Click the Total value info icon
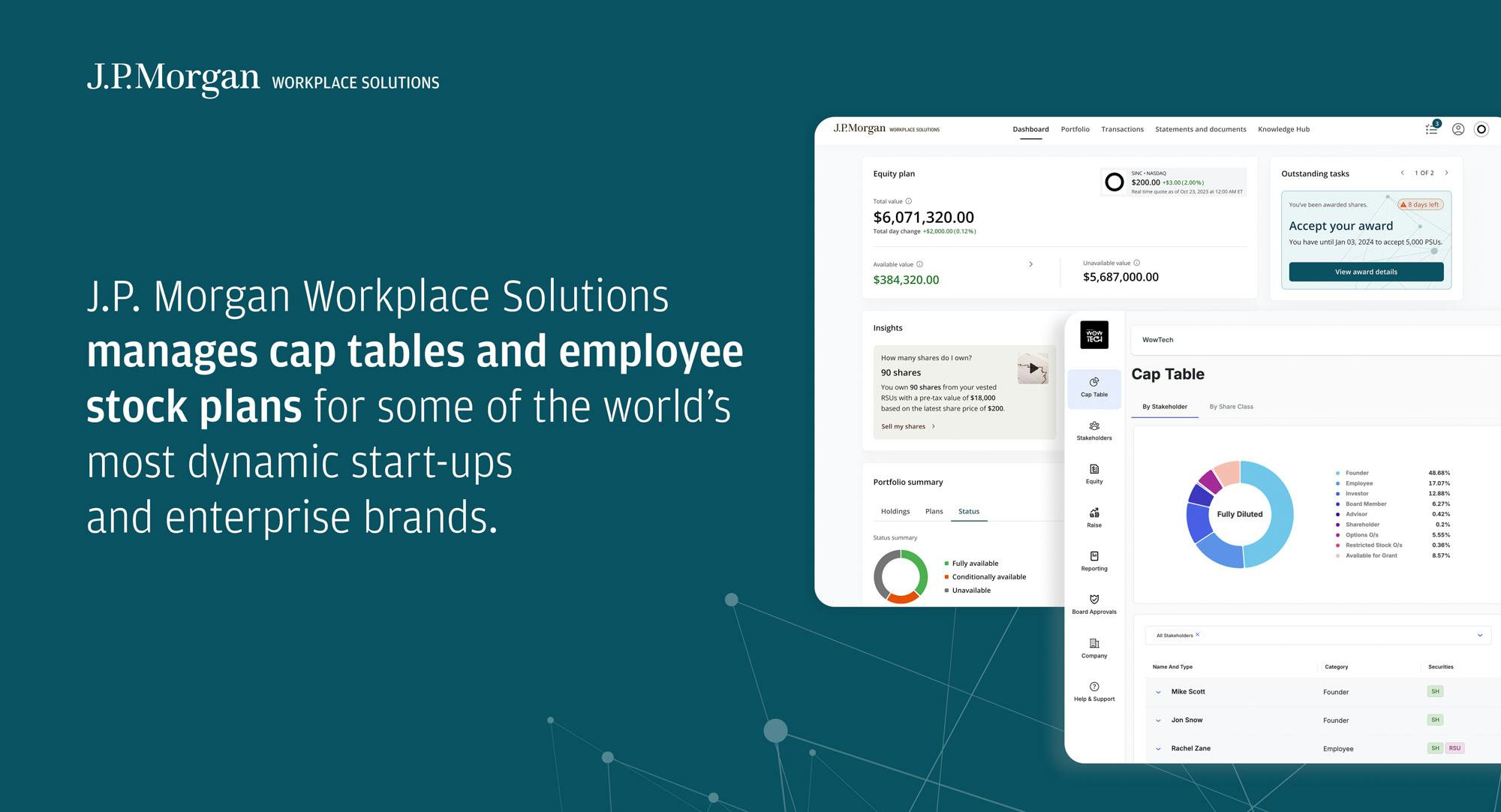This screenshot has height=812, width=1501. coord(909,201)
